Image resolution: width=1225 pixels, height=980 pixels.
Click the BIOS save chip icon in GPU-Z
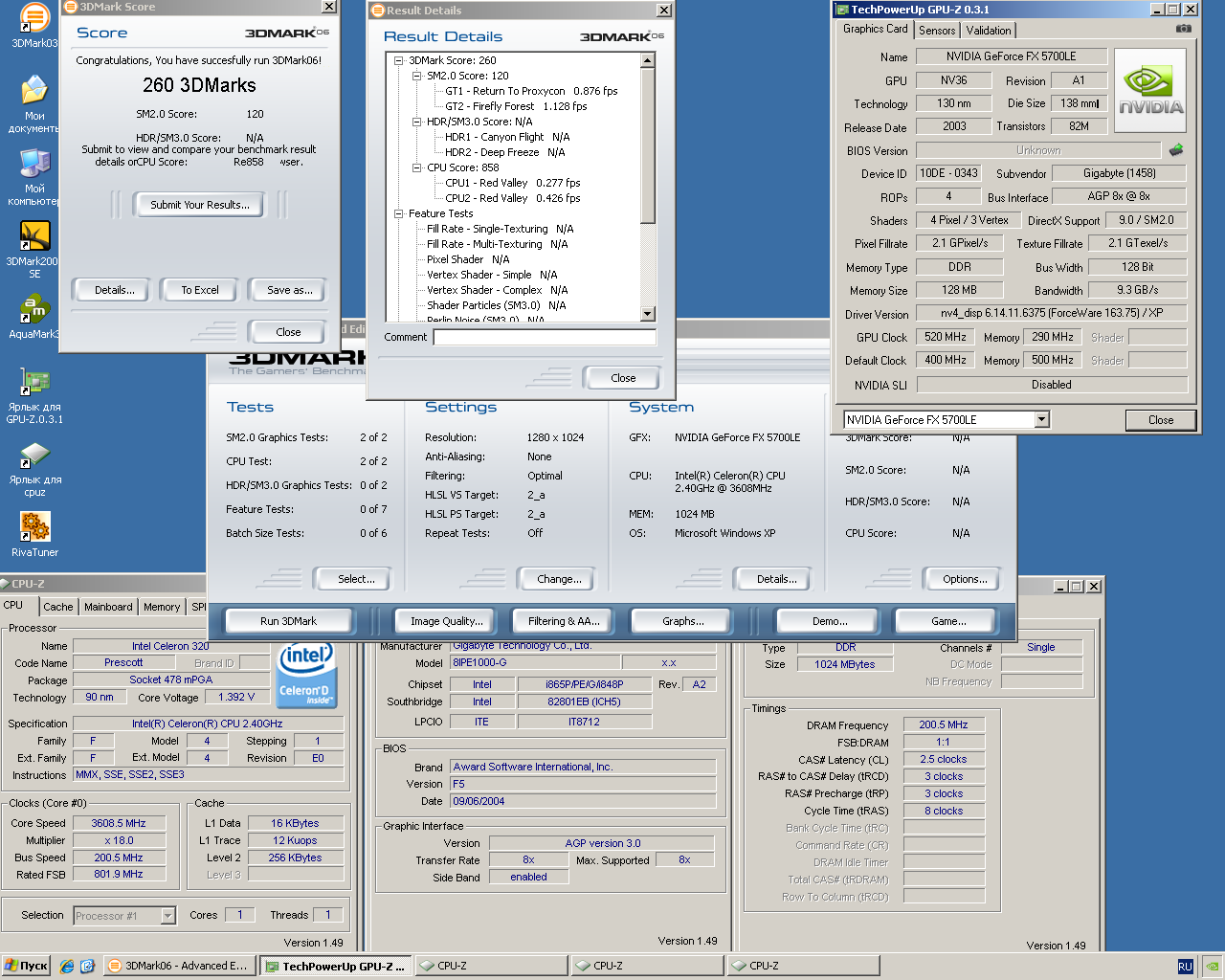click(x=1176, y=149)
